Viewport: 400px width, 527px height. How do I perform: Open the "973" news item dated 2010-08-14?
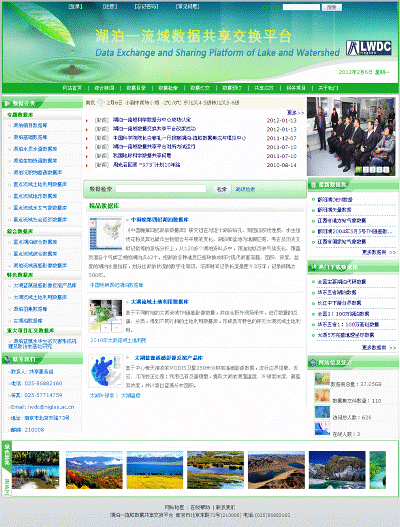click(147, 165)
